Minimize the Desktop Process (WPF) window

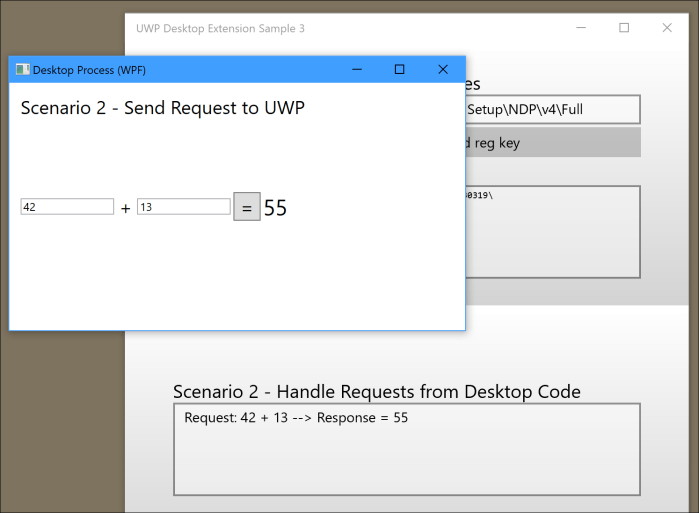tap(355, 70)
